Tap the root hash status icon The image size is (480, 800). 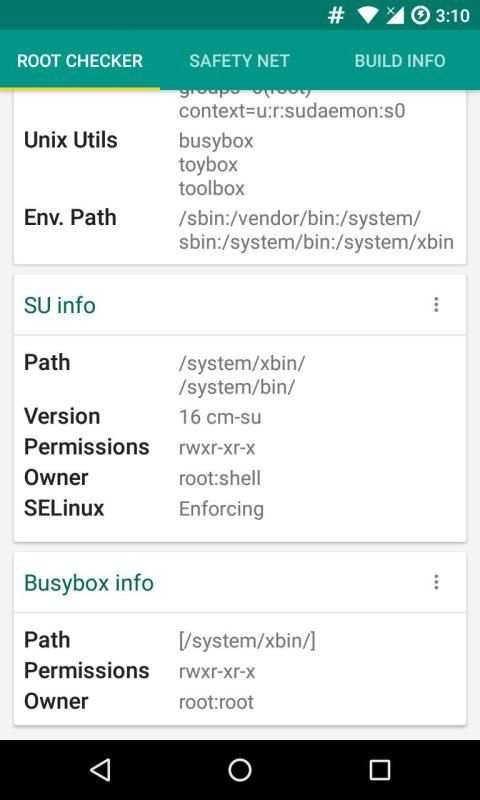pyautogui.click(x=336, y=16)
